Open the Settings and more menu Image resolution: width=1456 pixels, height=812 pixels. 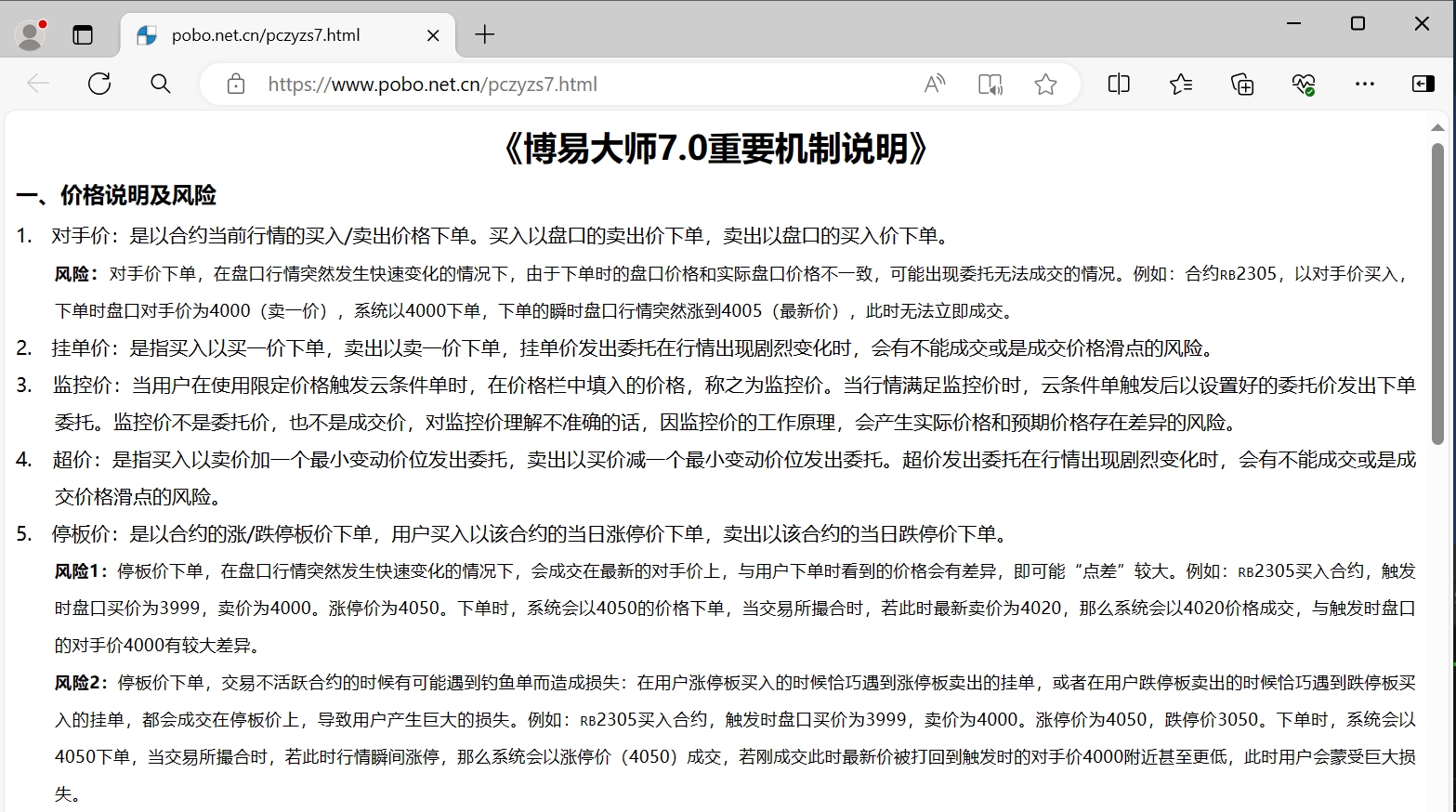click(1364, 84)
